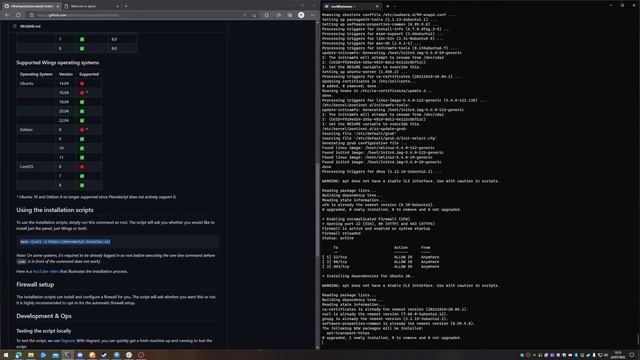
Task: Click the '22/tcp ALLOW IN Anywhere' firewall rule line
Action: point(381,257)
